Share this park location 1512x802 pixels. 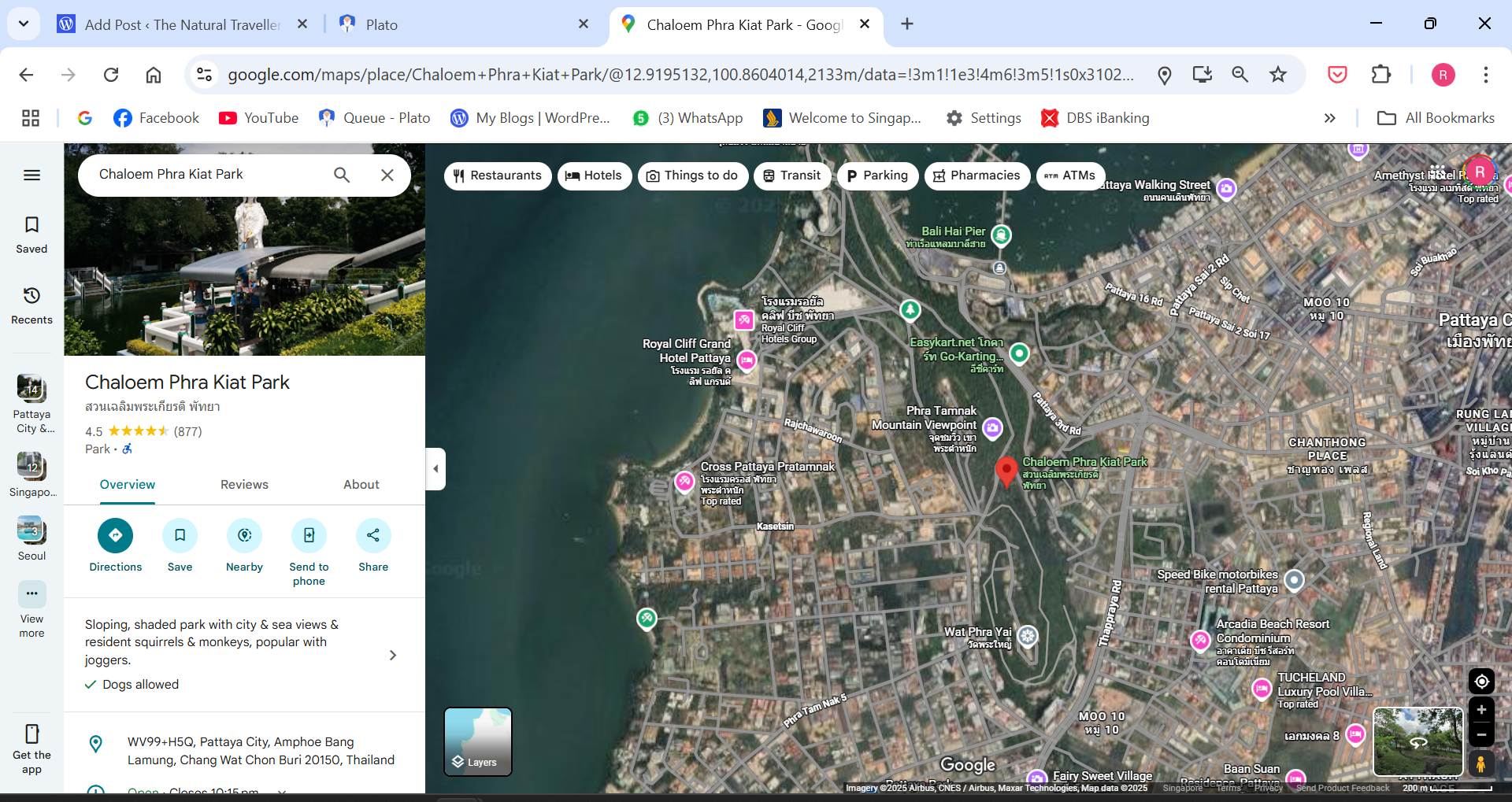point(373,536)
